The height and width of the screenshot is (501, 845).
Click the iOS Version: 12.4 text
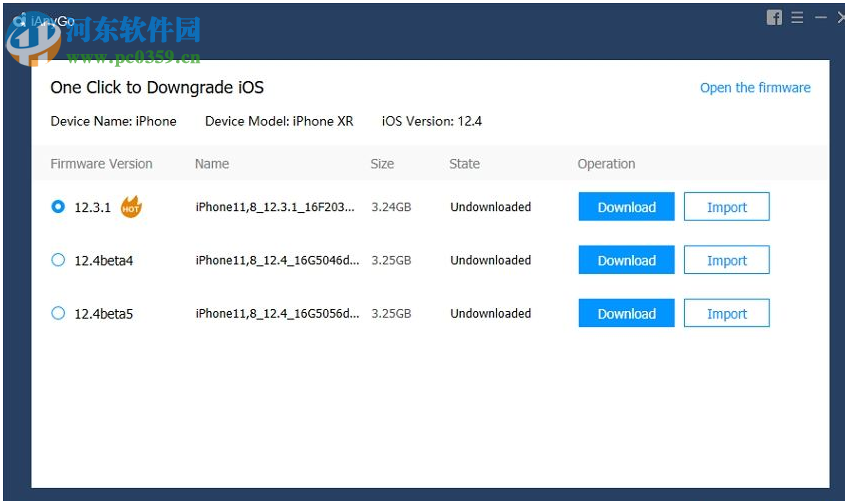[432, 121]
